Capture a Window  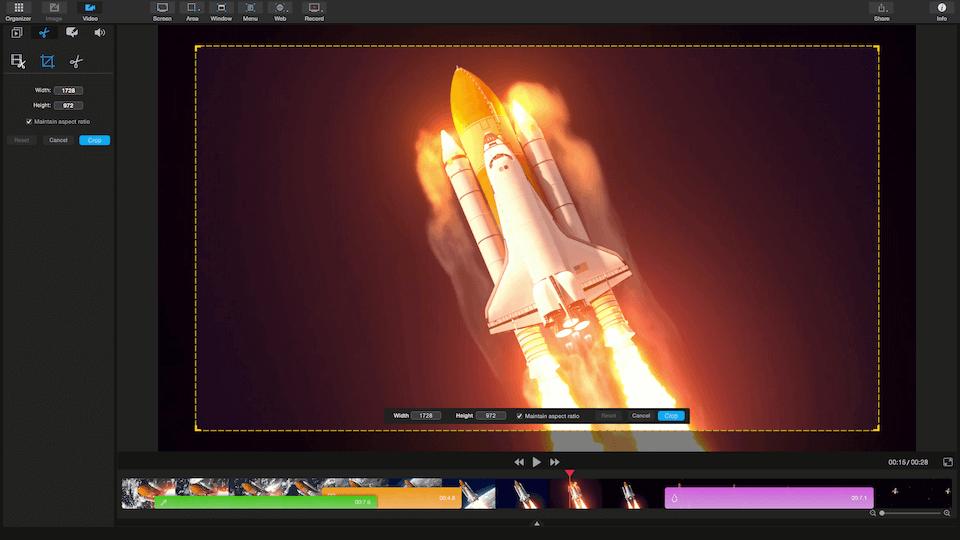221,11
